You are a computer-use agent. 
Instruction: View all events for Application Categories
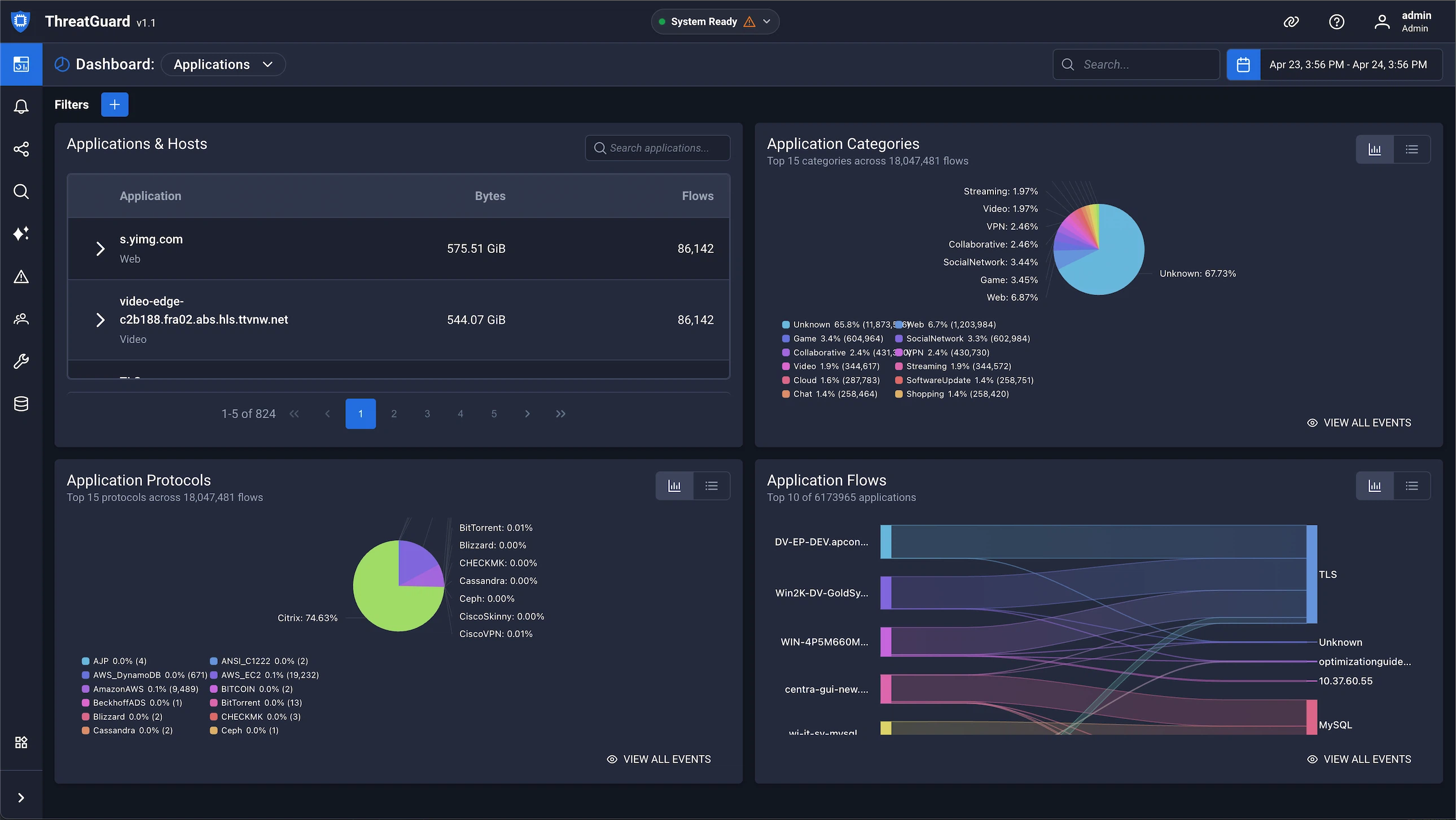[x=1359, y=423]
